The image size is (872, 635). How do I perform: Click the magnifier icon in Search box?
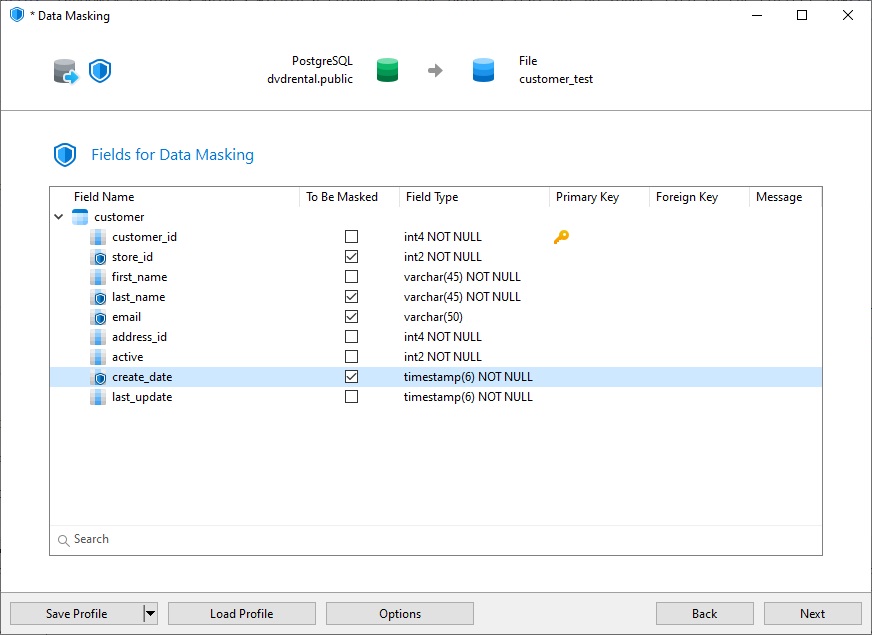(63, 540)
